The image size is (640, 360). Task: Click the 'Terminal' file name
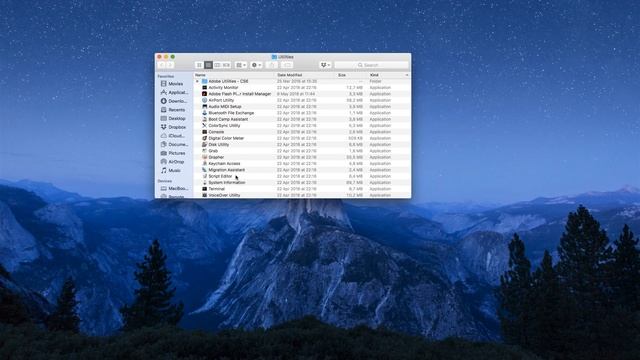216,189
